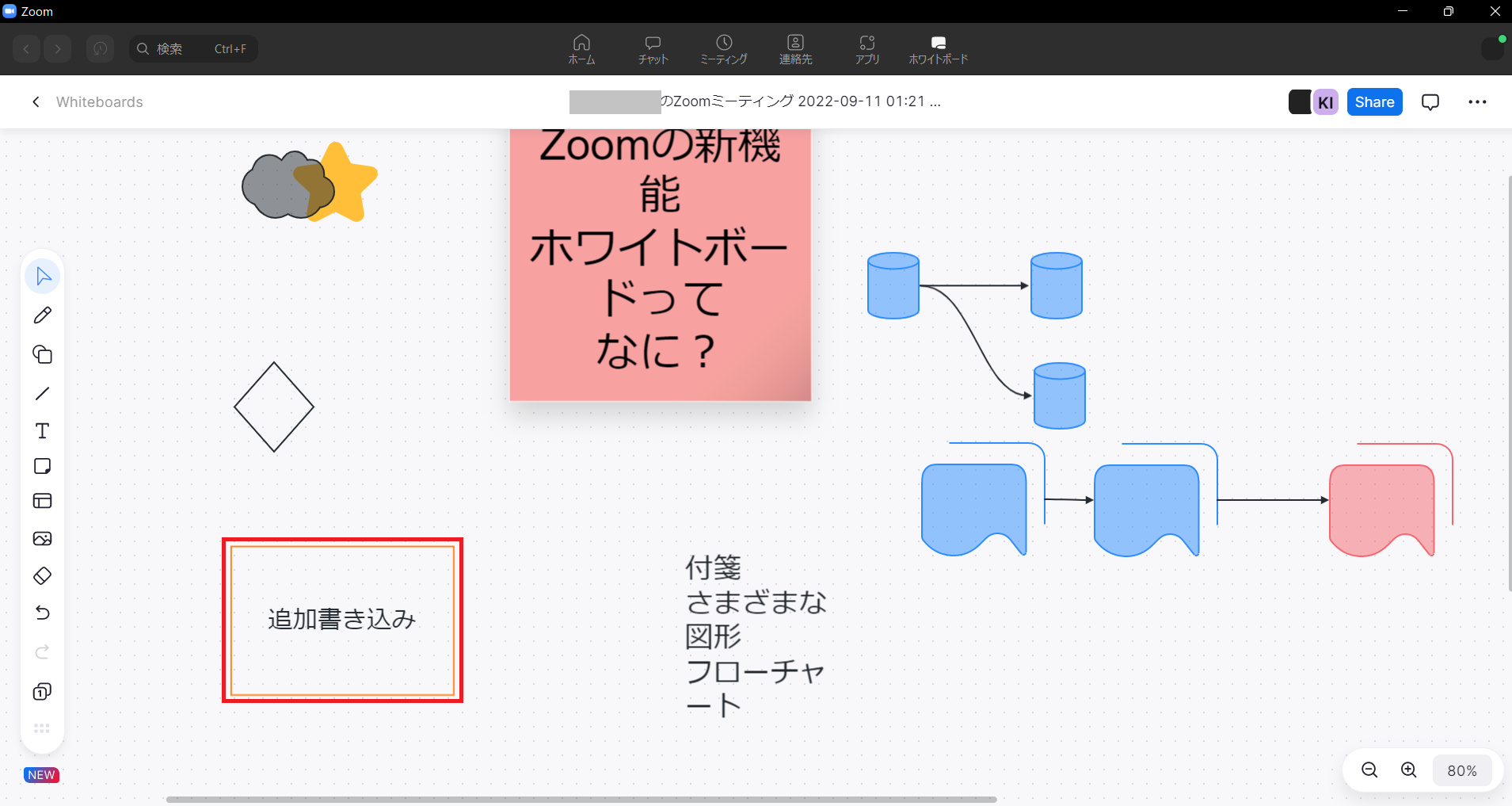Select the pointer selection tool

pos(43,277)
